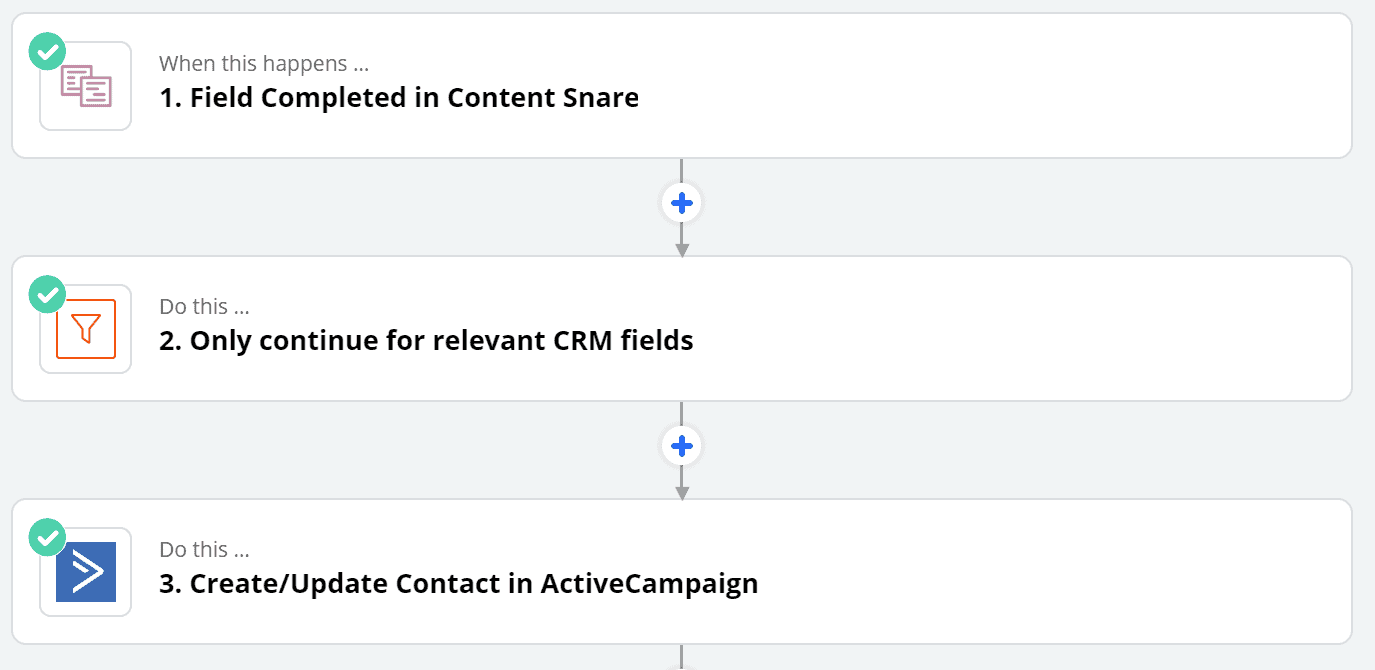The width and height of the screenshot is (1375, 670).
Task: Expand Create/Update Contact in ActiveCampaign step
Action: 682,572
